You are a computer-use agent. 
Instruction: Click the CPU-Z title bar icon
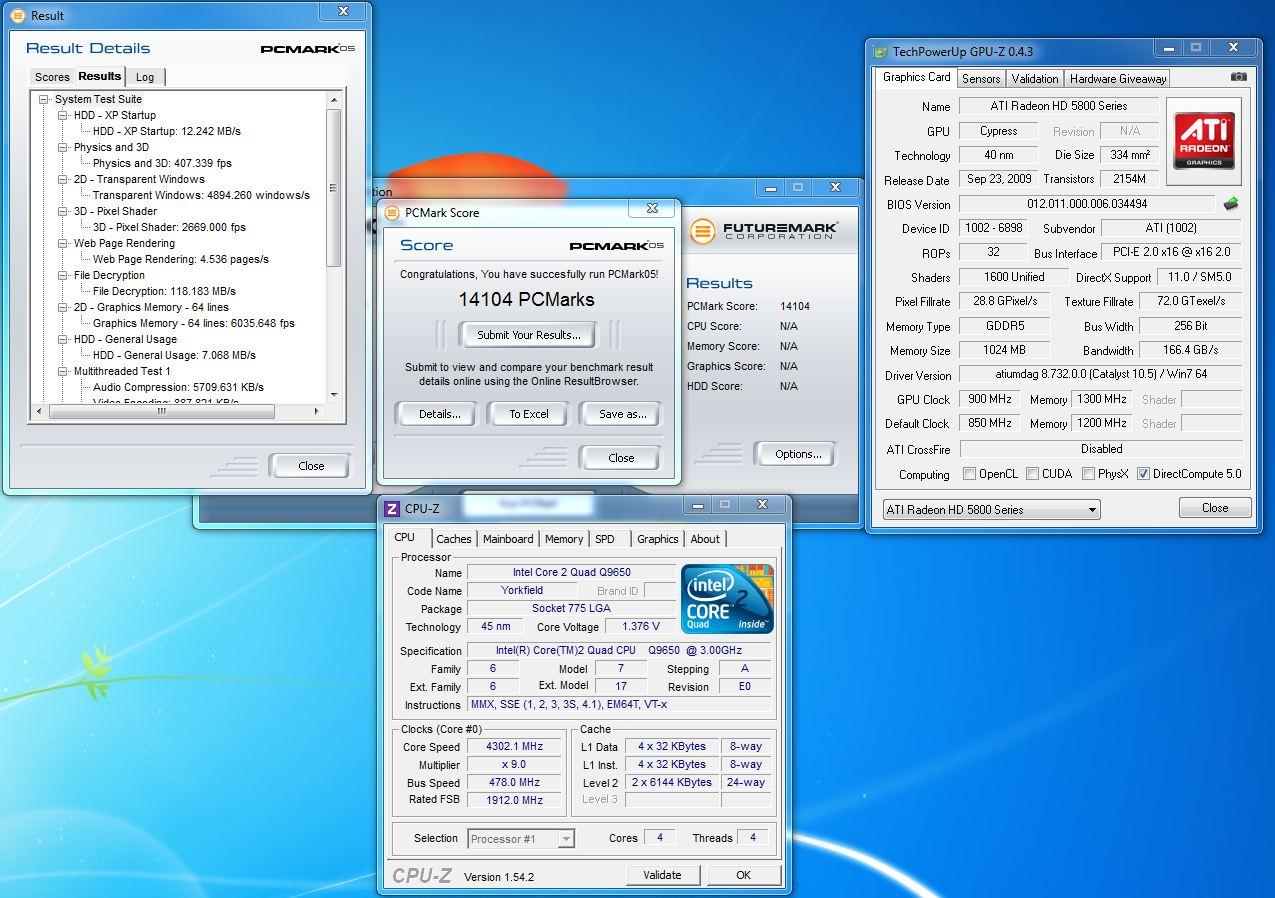[393, 508]
